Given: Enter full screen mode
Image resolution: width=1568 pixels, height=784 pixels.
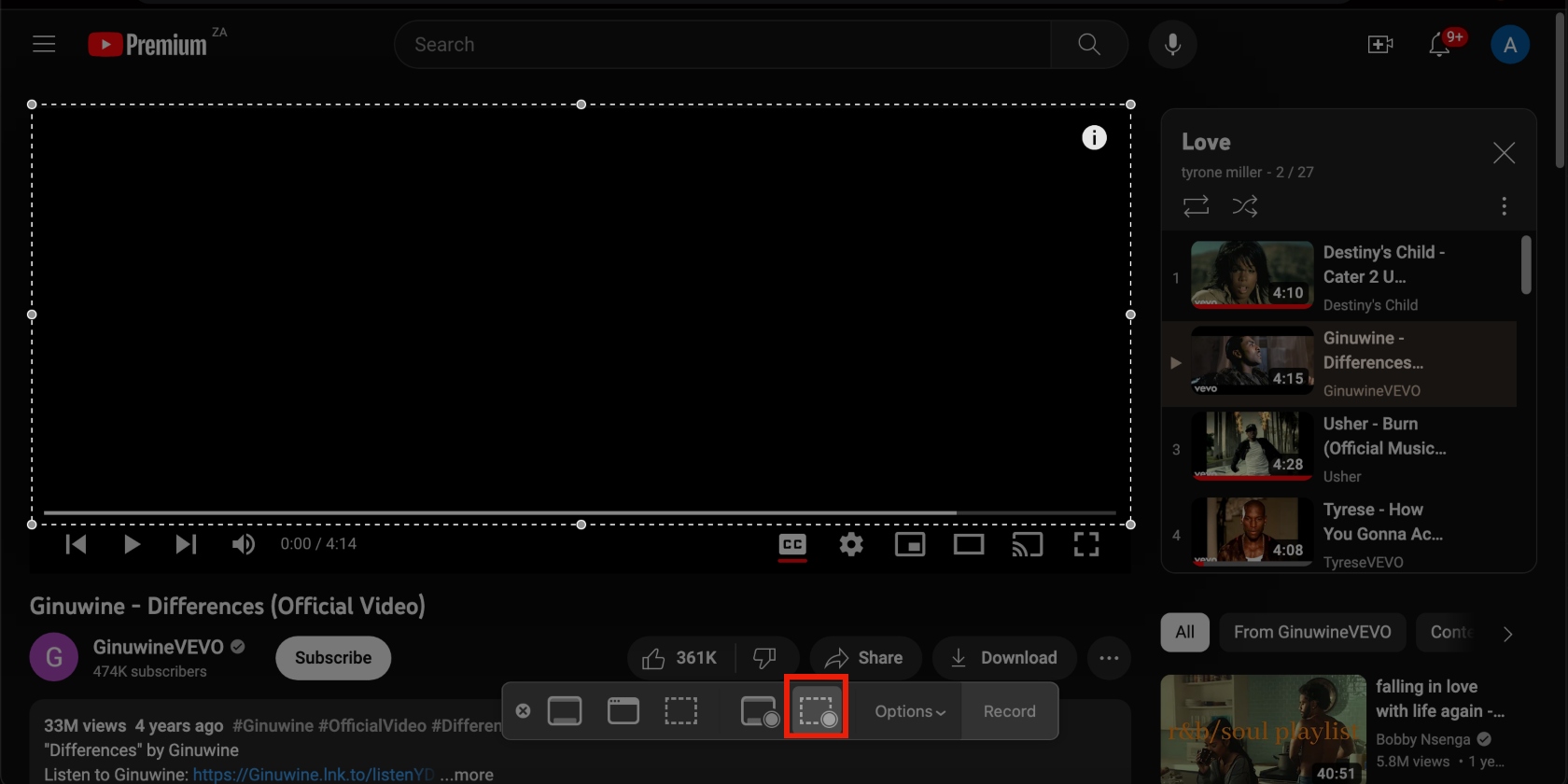Looking at the screenshot, I should pyautogui.click(x=1086, y=544).
